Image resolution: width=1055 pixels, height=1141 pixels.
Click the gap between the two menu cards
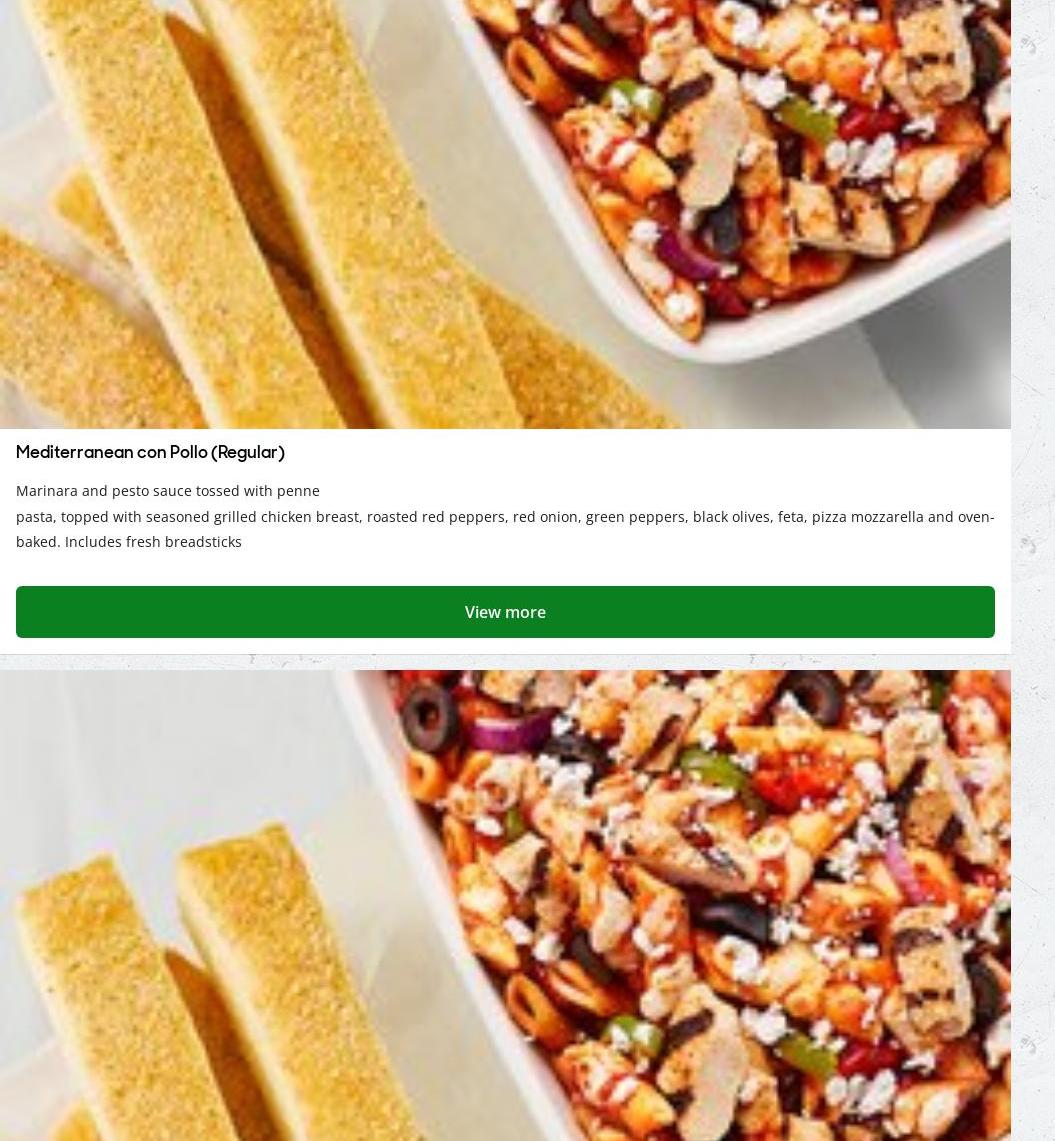click(505, 661)
